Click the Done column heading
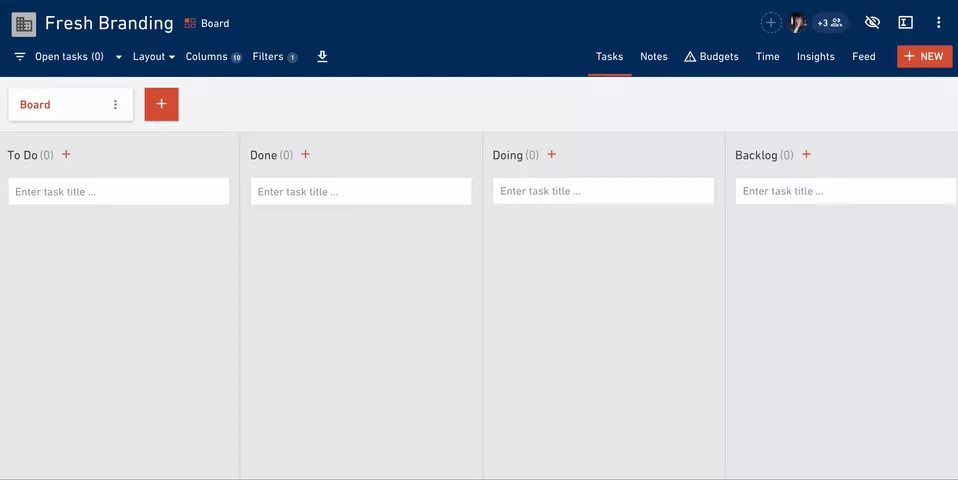 (263, 155)
